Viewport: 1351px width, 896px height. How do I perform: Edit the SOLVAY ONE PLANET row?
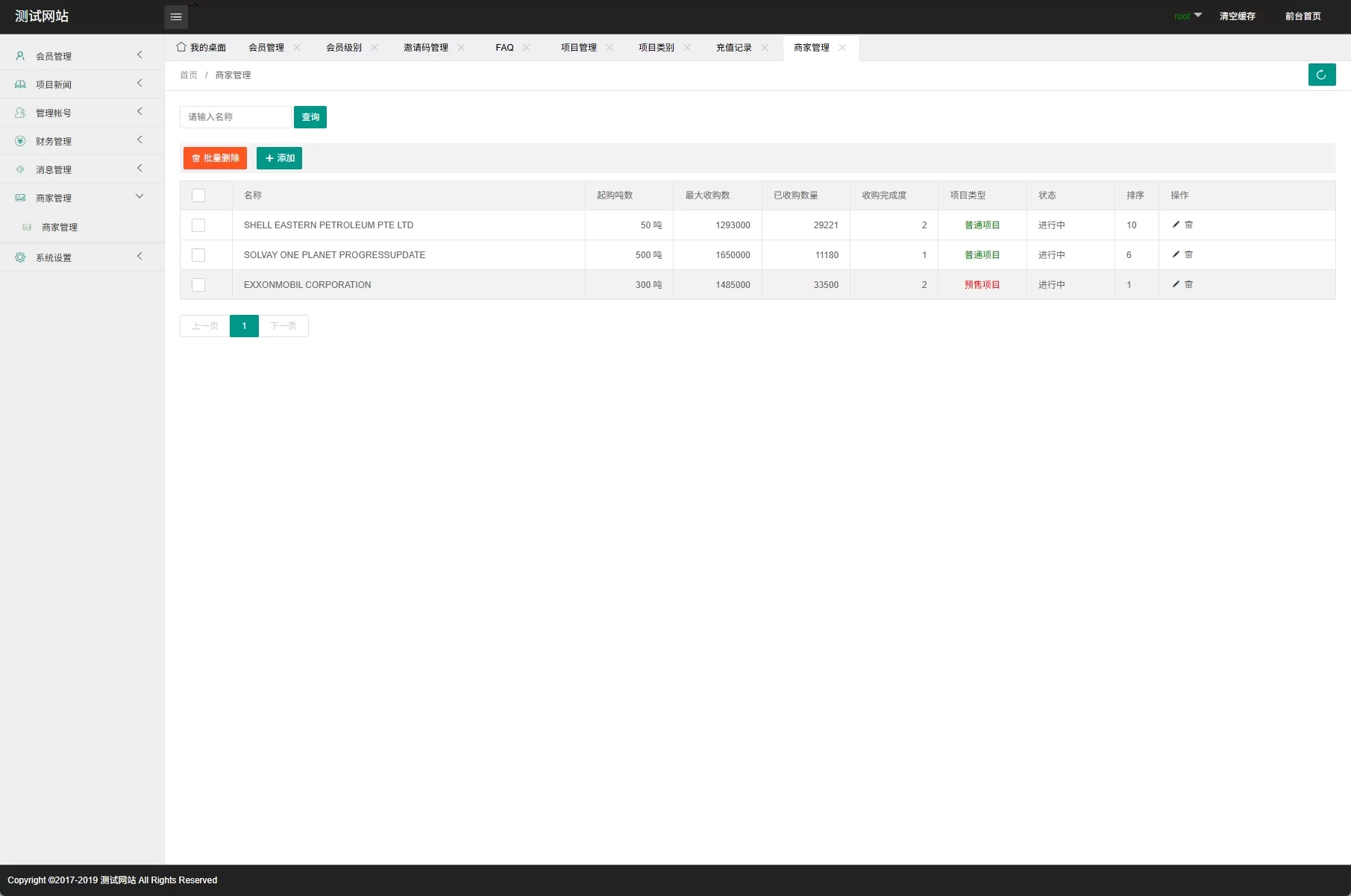[x=1176, y=254]
